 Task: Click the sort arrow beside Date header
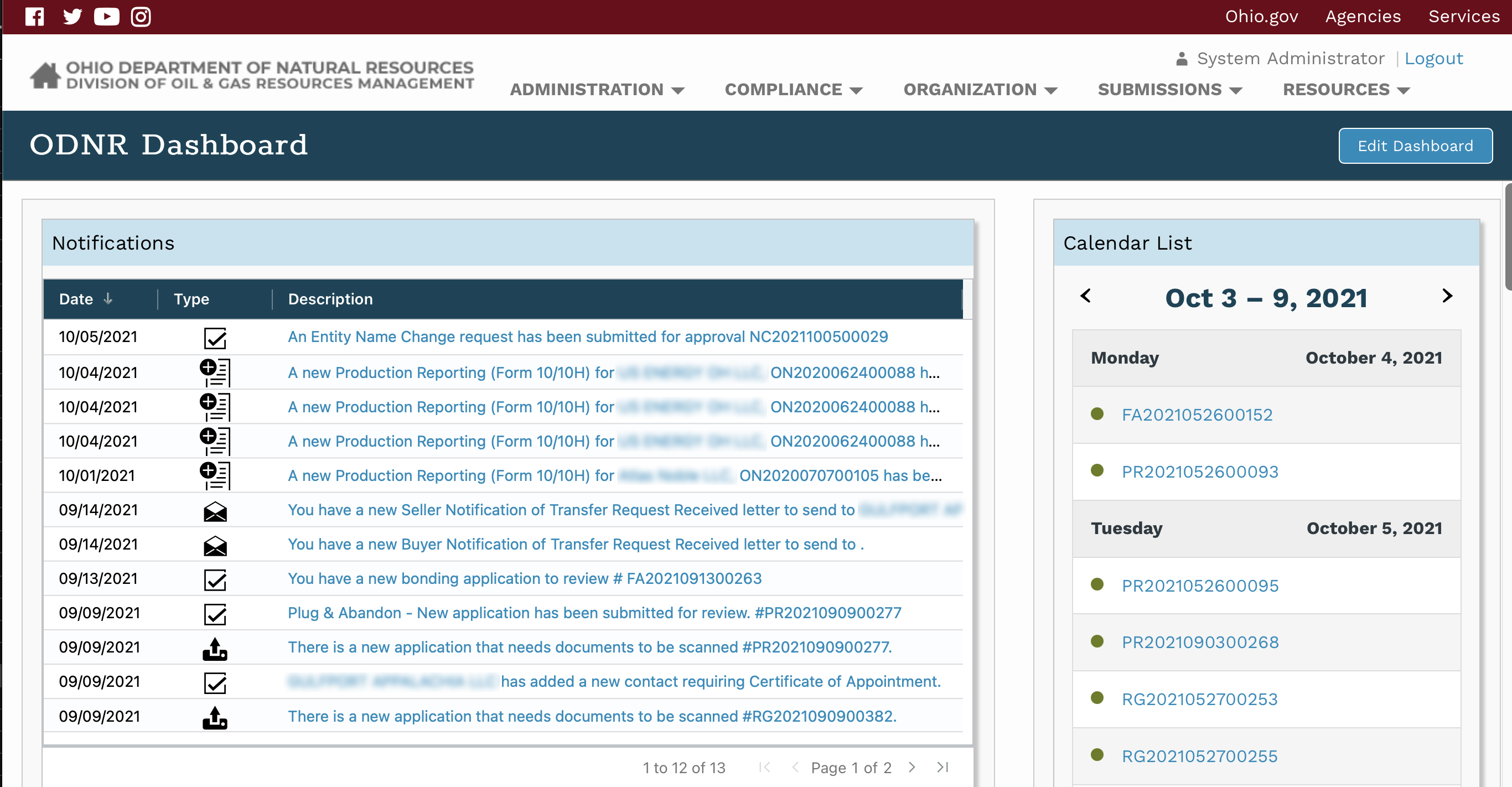[108, 299]
